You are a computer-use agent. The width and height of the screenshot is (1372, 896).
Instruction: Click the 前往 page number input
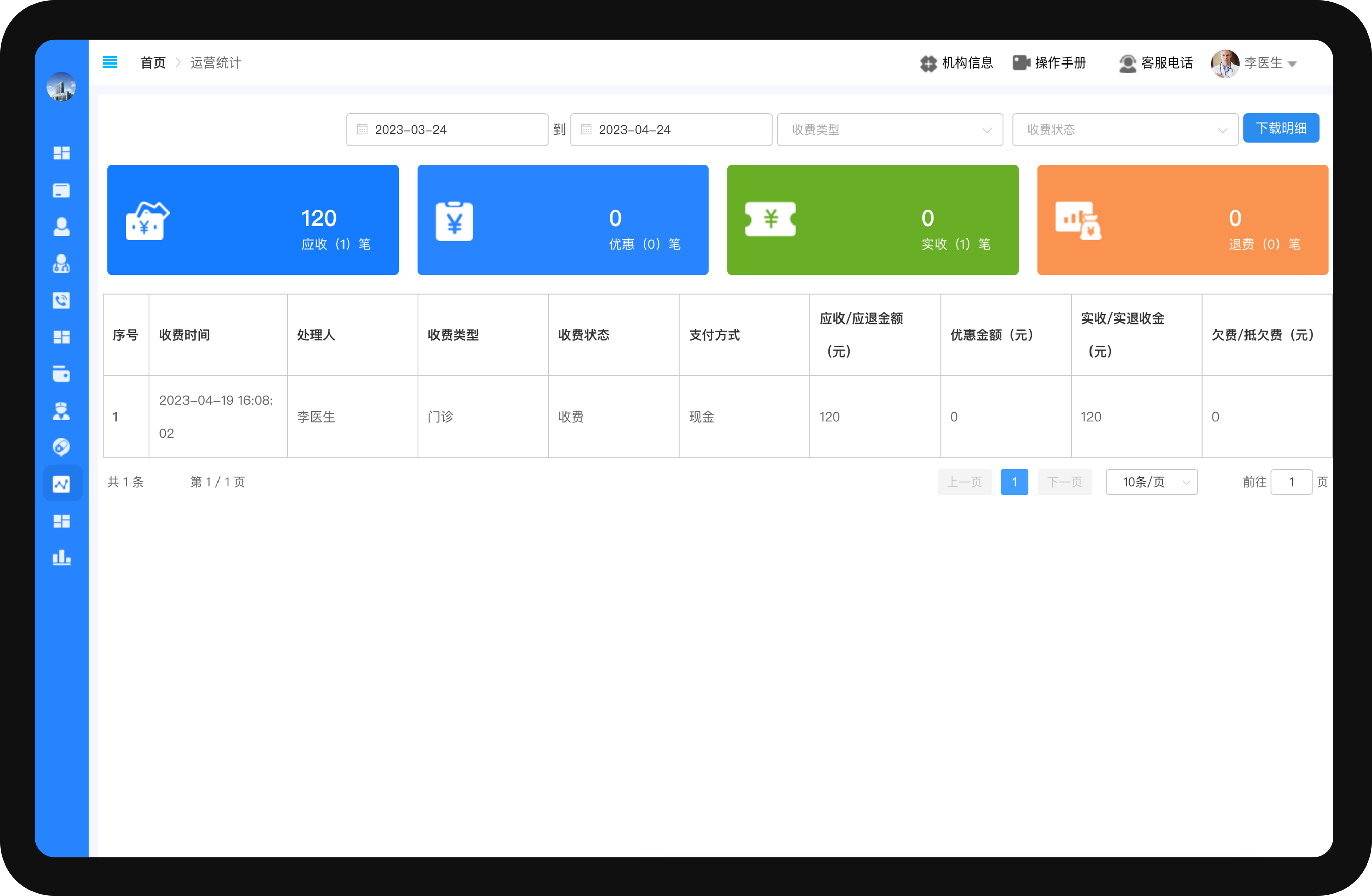tap(1291, 482)
